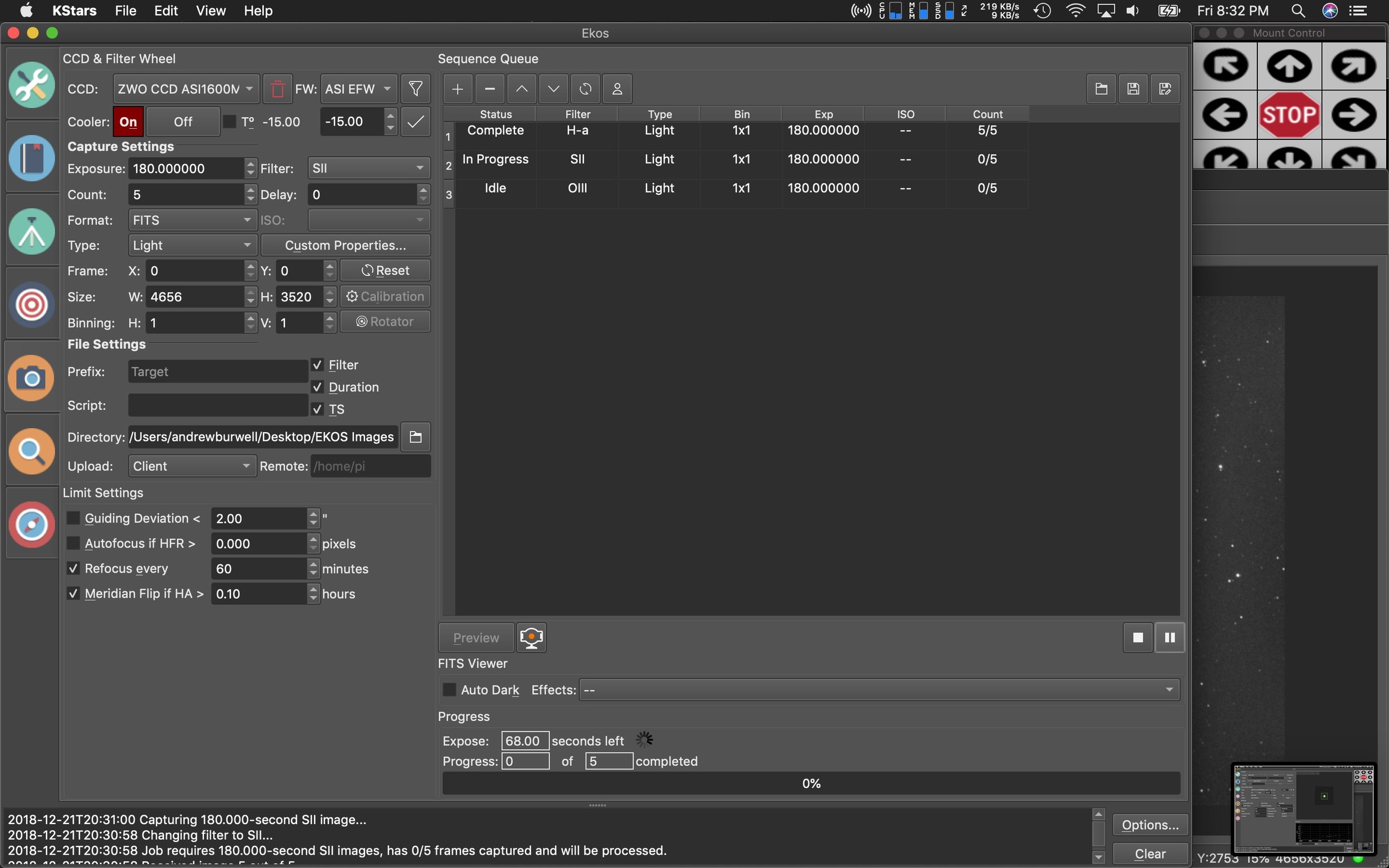Open the Help menu
1389x868 pixels.
[257, 11]
